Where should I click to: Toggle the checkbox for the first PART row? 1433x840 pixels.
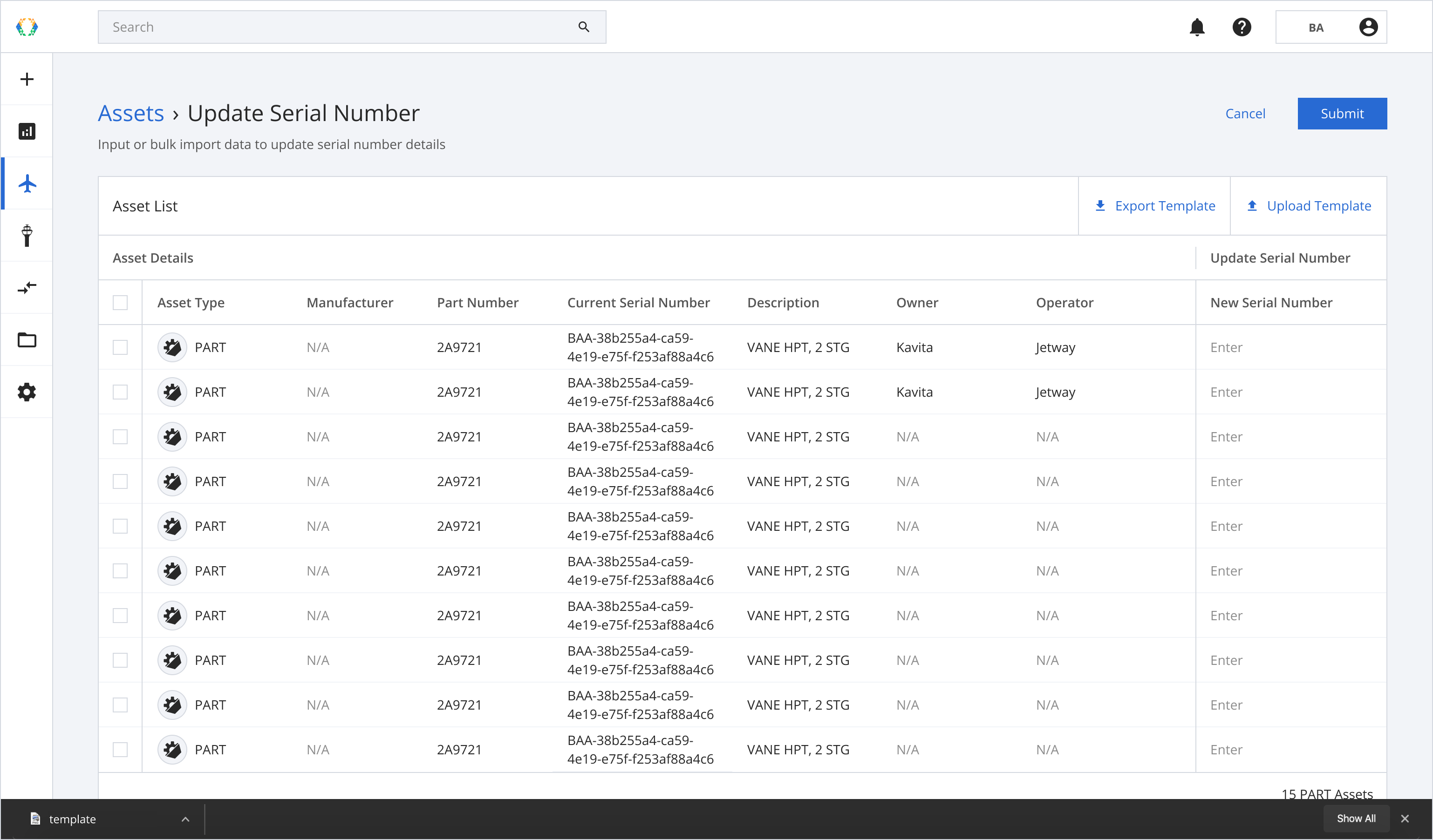click(120, 347)
